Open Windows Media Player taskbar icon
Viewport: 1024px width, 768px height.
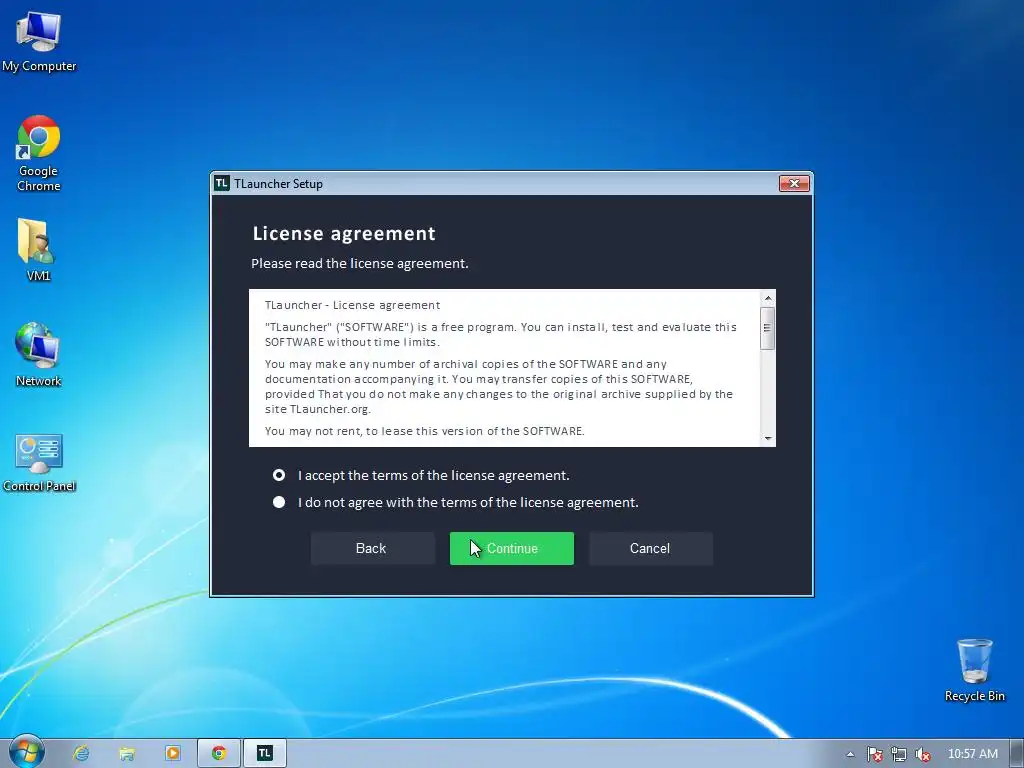[173, 753]
